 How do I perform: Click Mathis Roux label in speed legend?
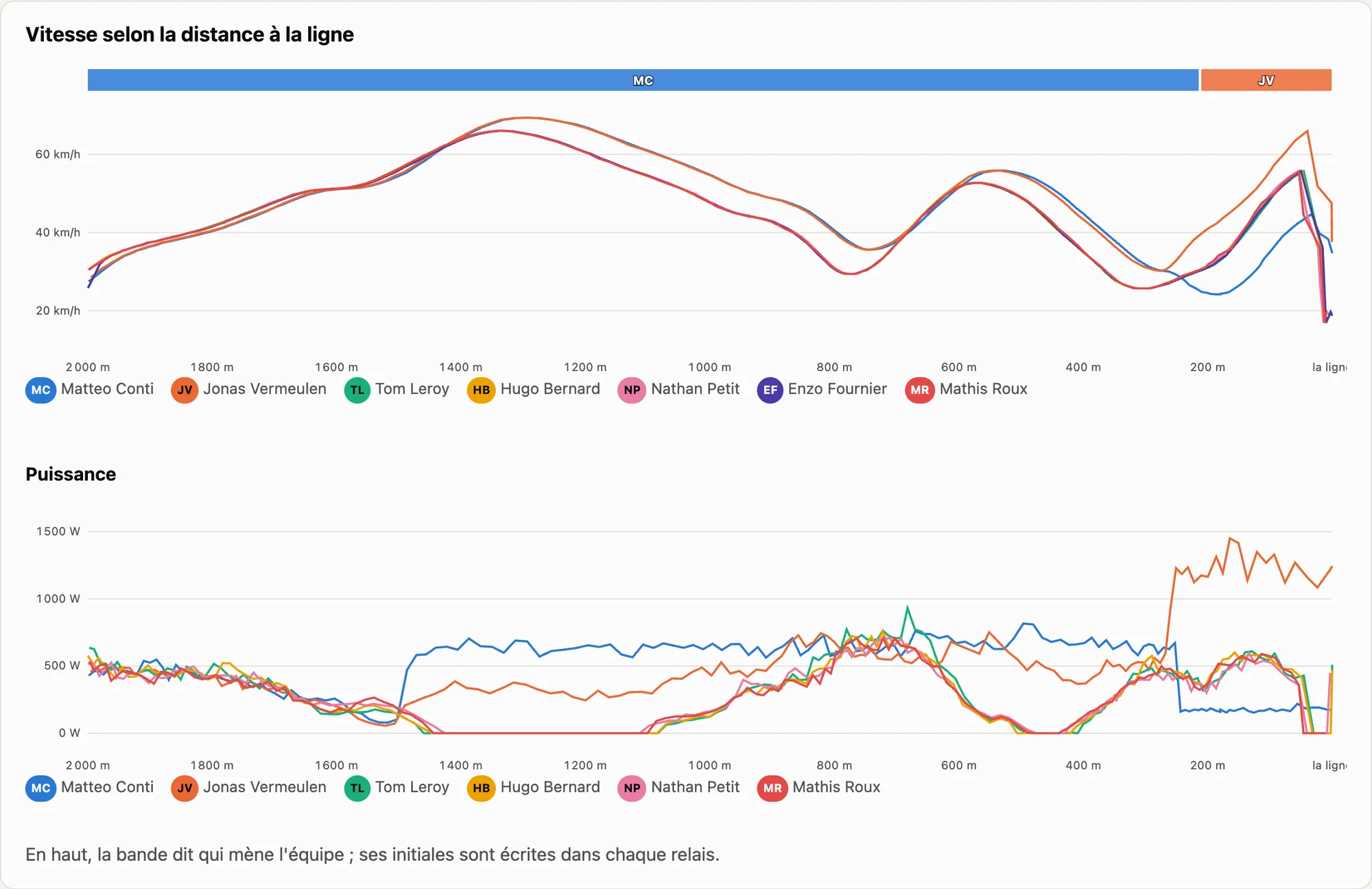[984, 389]
